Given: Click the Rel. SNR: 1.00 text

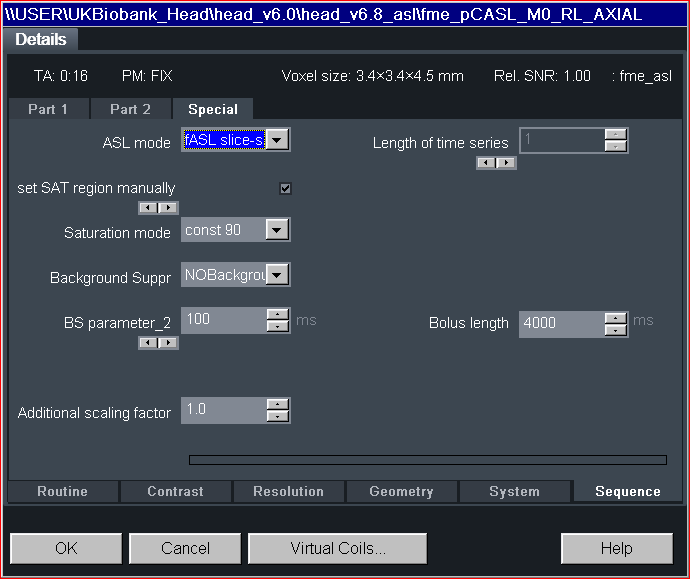Looking at the screenshot, I should tap(542, 76).
